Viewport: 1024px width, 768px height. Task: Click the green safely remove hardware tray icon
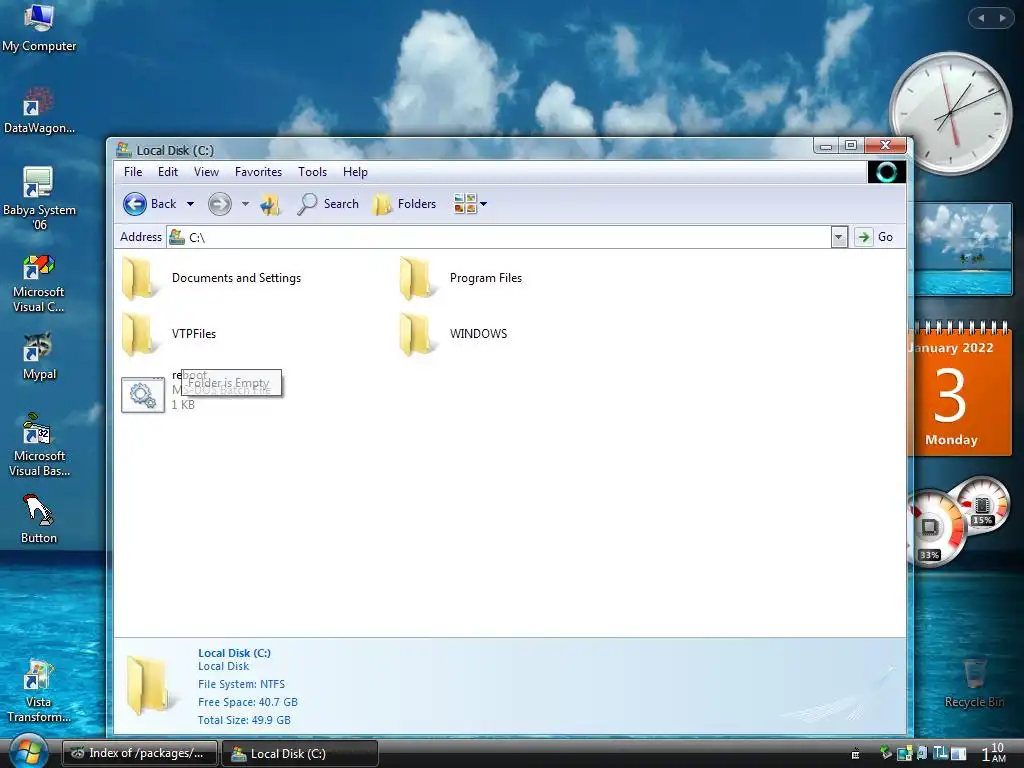(886, 752)
